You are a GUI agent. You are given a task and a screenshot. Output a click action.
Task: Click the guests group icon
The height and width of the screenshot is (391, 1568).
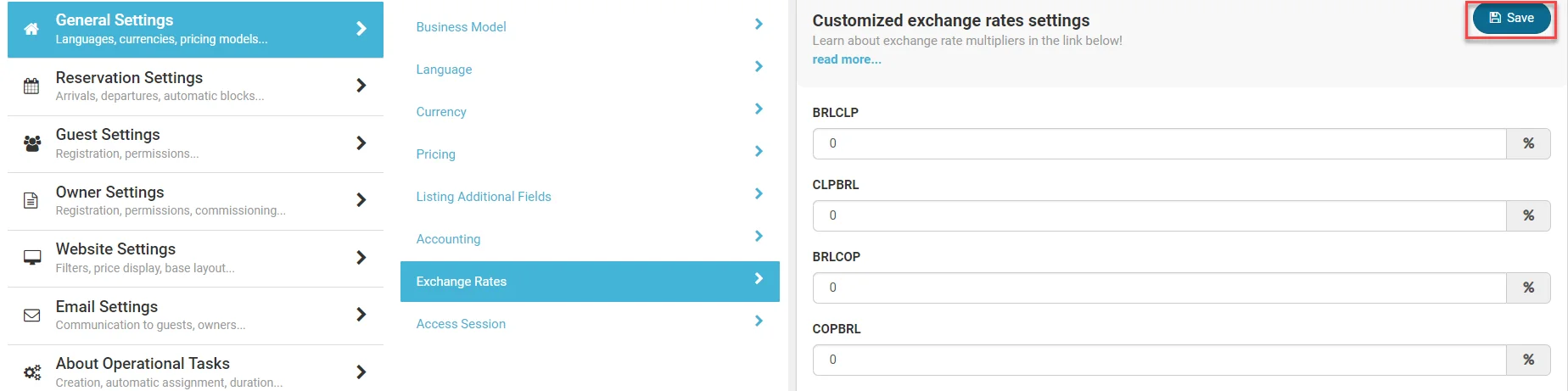(x=32, y=143)
